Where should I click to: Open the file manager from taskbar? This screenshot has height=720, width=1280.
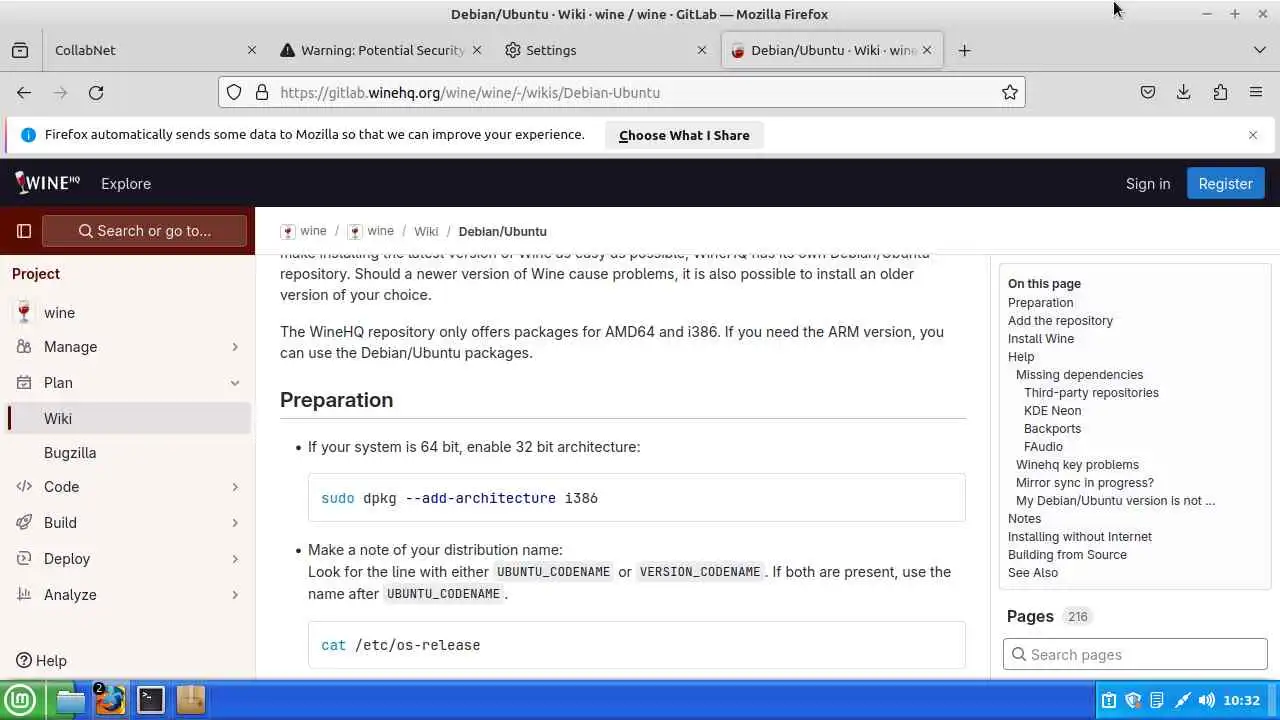[70, 700]
